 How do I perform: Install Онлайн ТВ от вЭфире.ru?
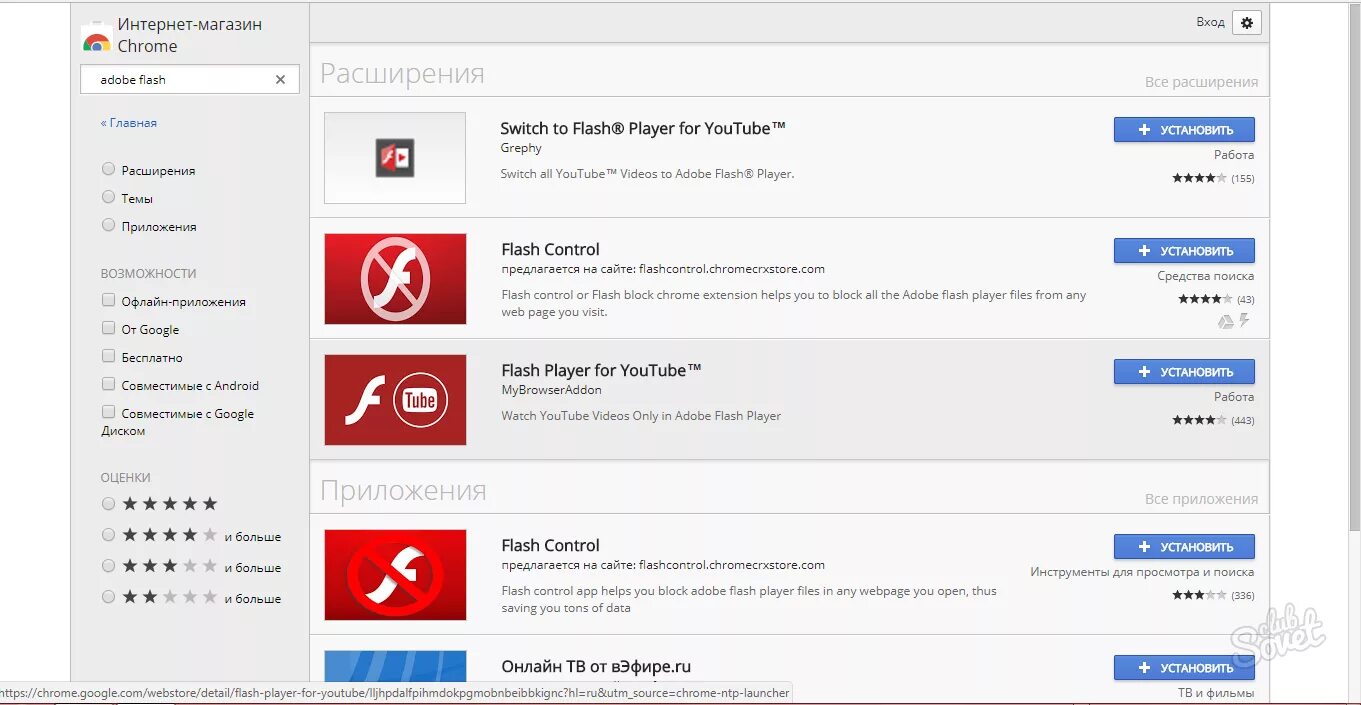point(1184,668)
